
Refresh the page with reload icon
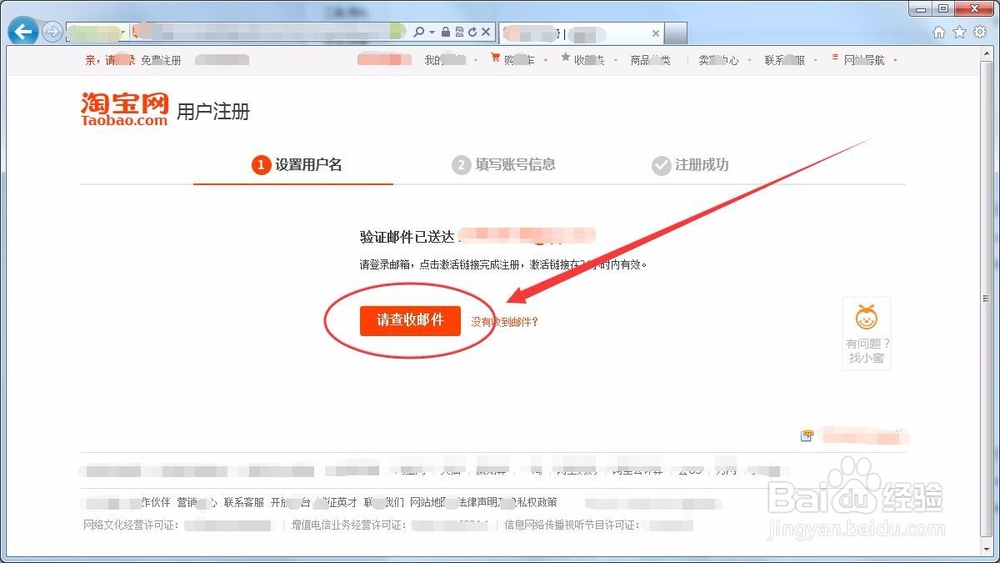point(472,32)
